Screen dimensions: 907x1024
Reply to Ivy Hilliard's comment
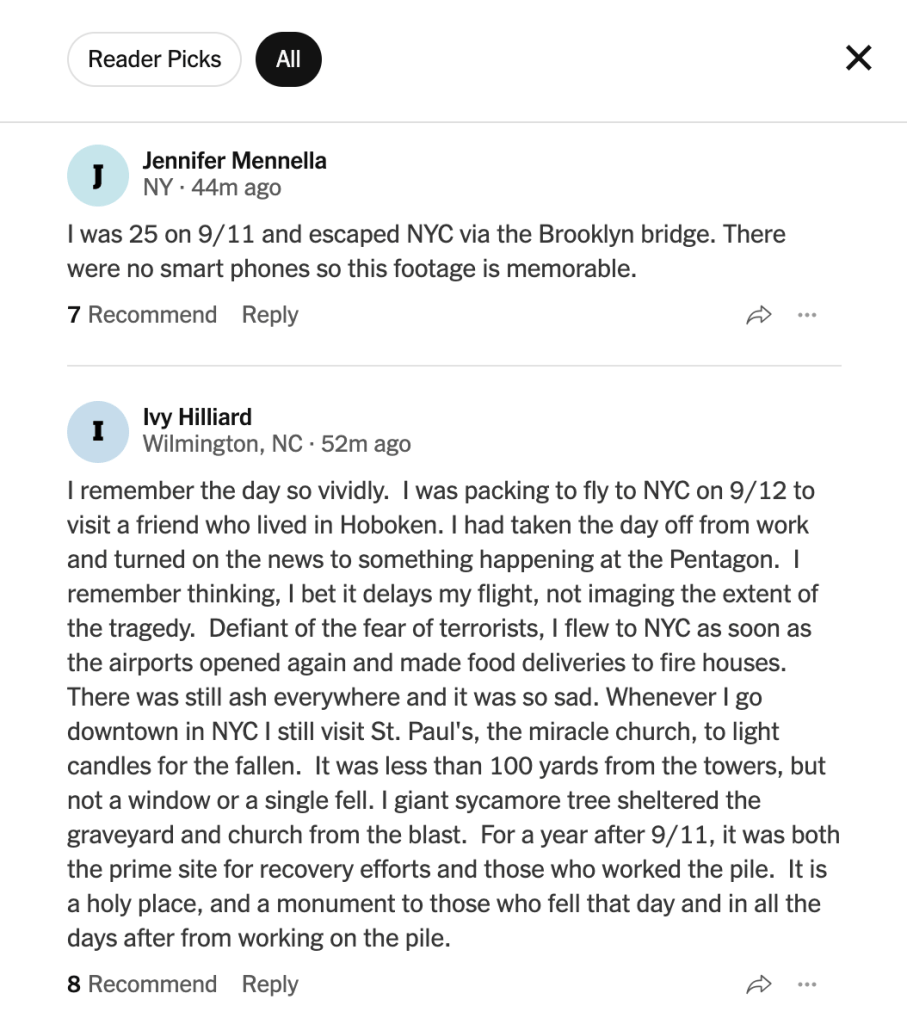(270, 984)
